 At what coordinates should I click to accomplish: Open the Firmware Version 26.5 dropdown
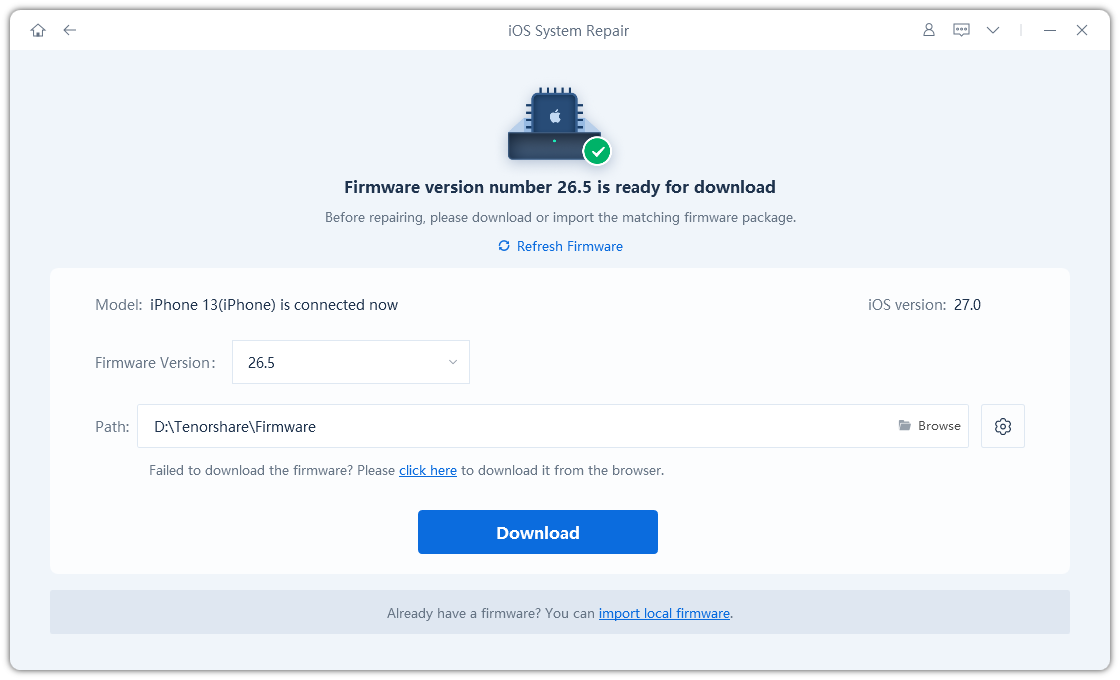351,362
